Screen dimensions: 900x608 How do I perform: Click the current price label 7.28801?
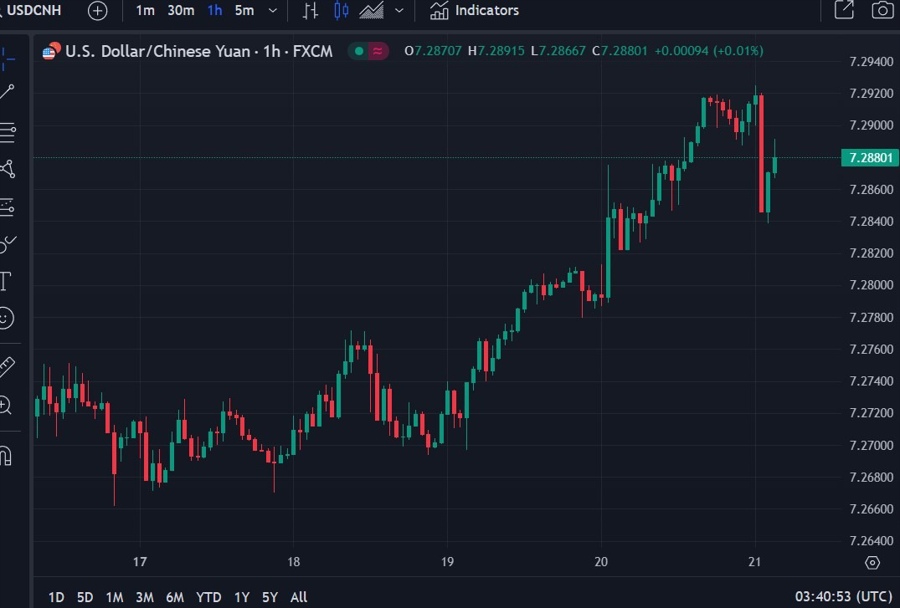point(870,157)
